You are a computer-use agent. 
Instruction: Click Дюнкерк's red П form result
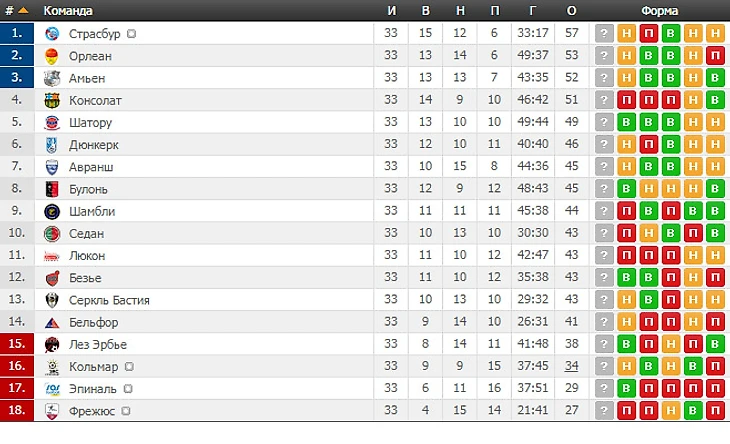pos(649,144)
